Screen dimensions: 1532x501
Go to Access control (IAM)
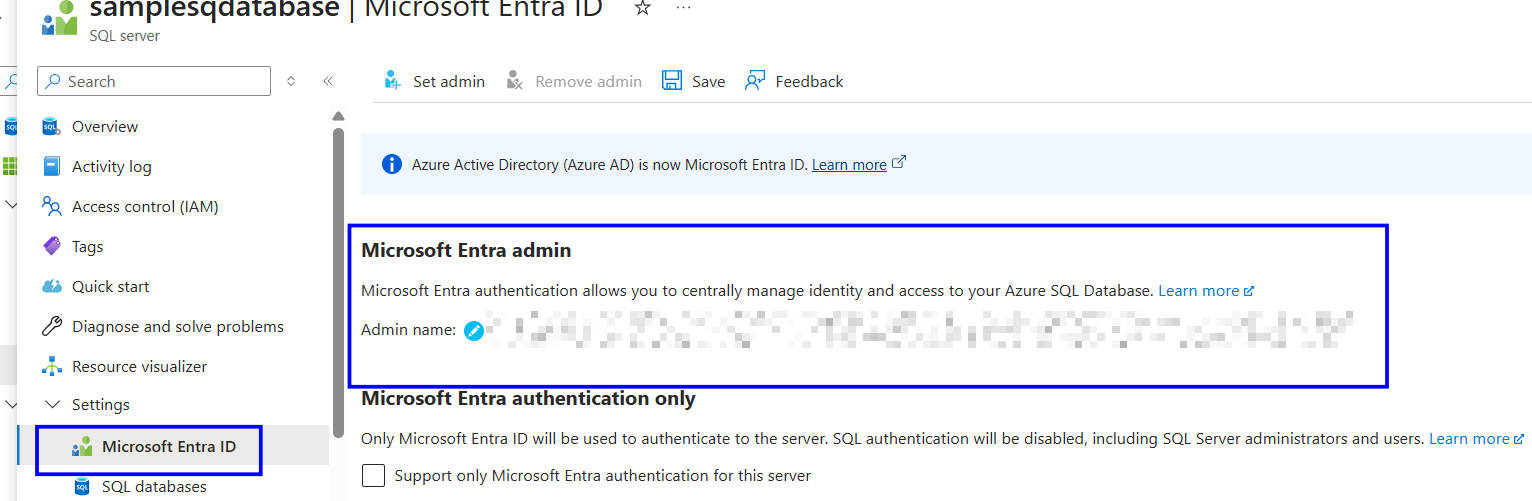pyautogui.click(x=145, y=206)
